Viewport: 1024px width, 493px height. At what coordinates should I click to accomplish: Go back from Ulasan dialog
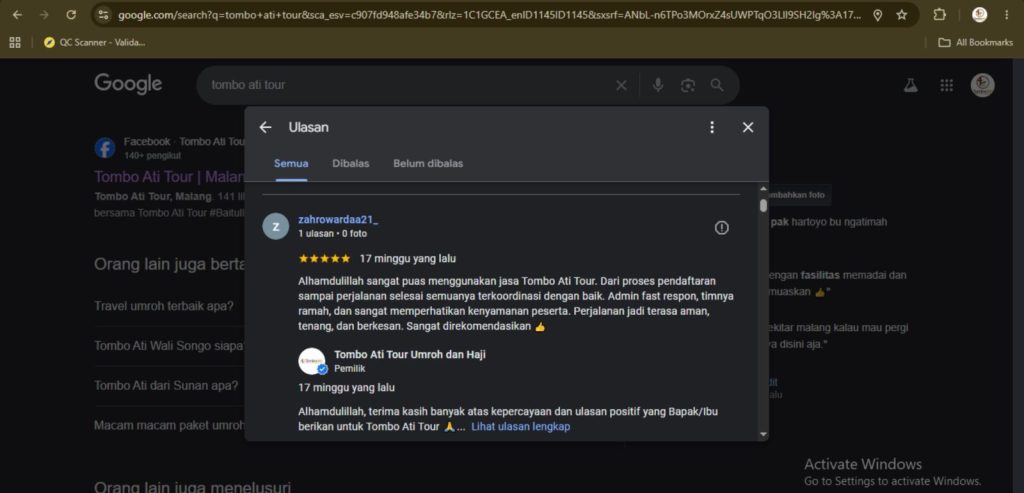click(264, 127)
